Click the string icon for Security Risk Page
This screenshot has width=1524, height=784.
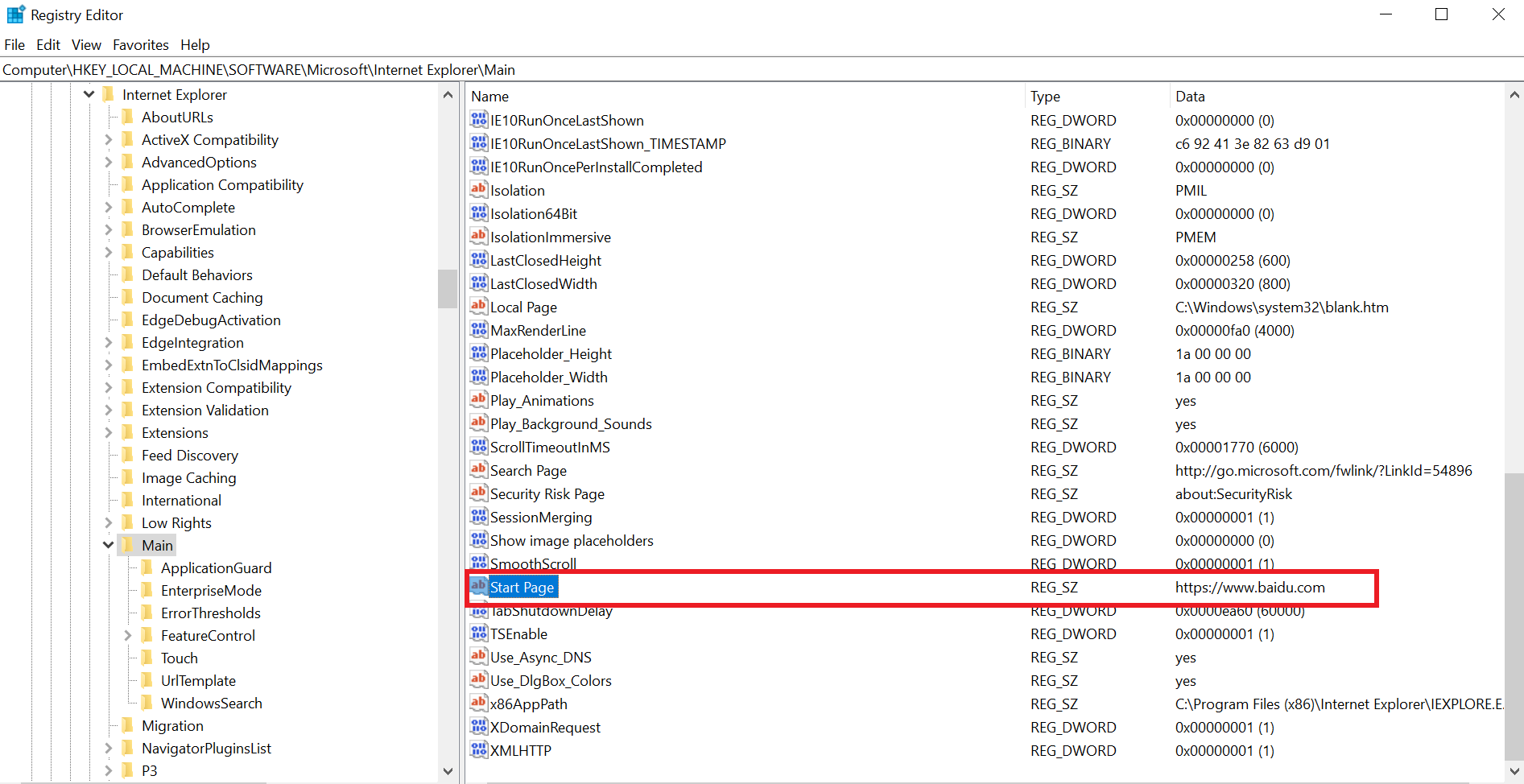[x=479, y=493]
